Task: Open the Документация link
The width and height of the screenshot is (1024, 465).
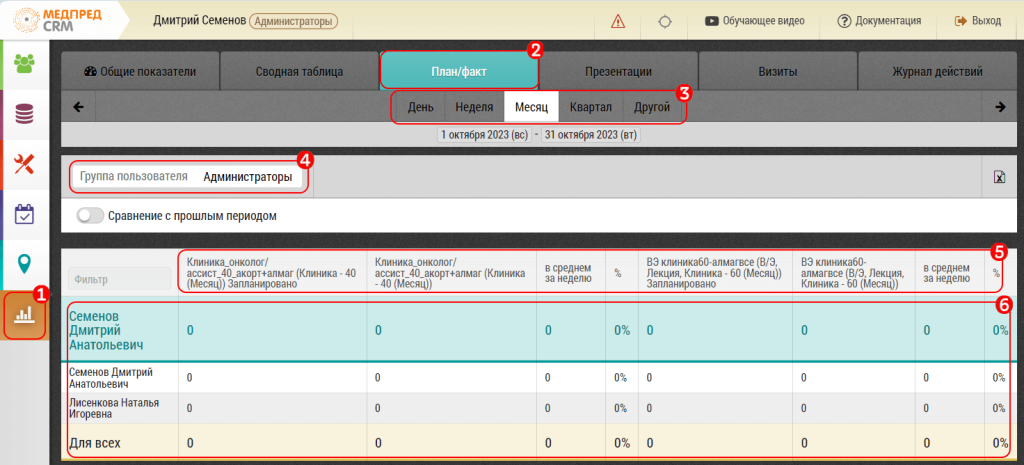Action: (x=879, y=21)
